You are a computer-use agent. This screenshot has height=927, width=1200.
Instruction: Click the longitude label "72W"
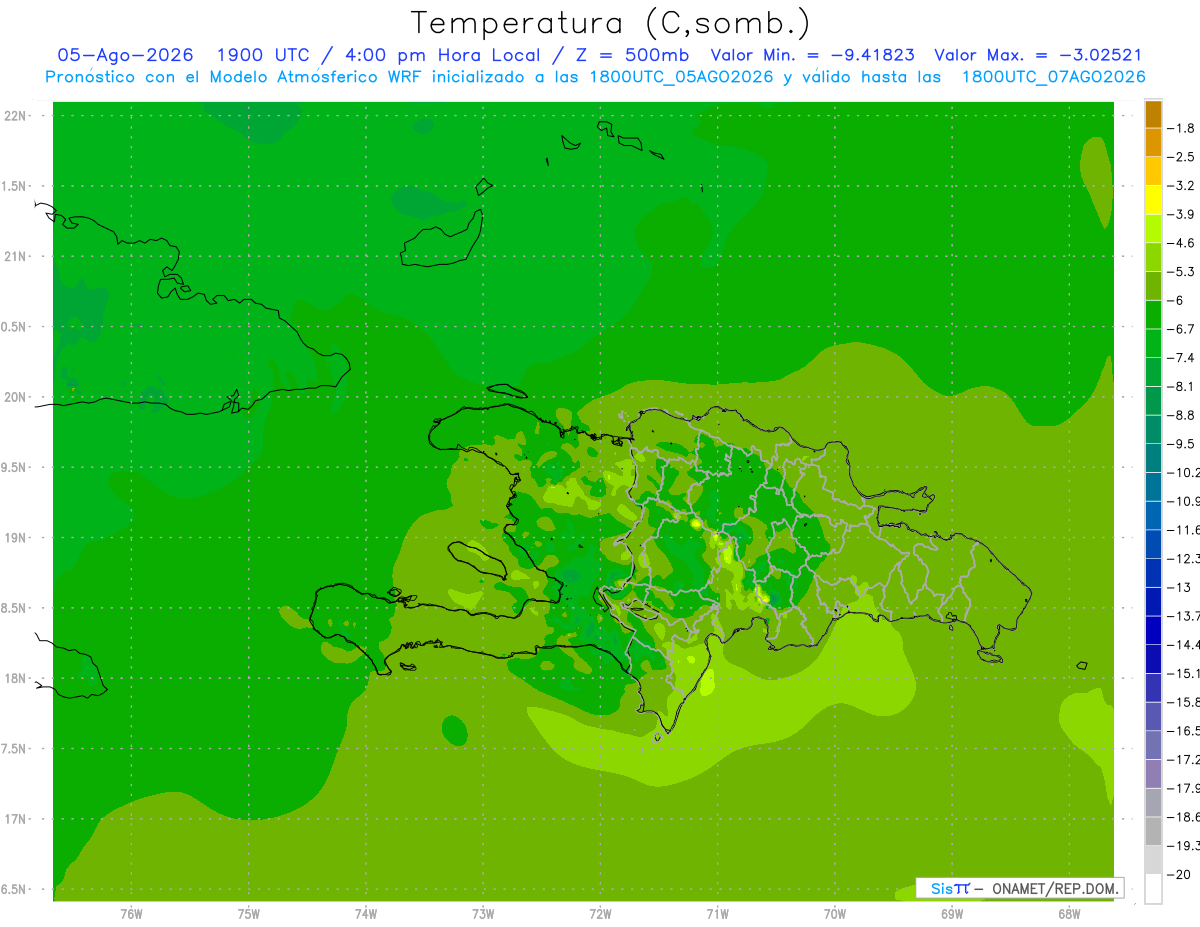pos(600,914)
